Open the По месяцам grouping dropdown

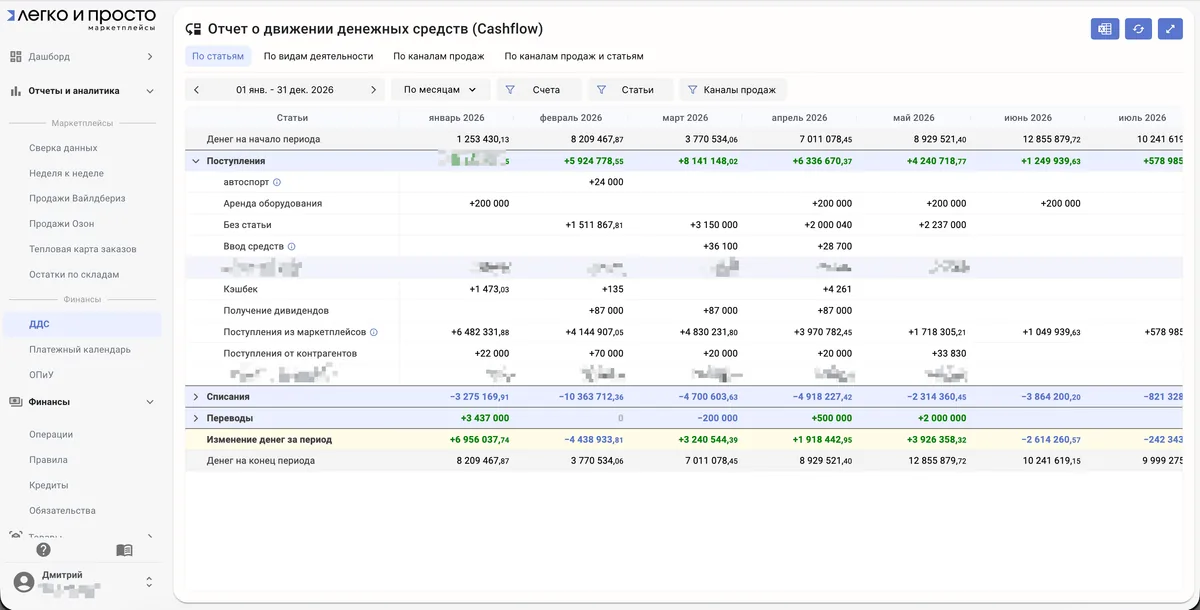pos(440,90)
